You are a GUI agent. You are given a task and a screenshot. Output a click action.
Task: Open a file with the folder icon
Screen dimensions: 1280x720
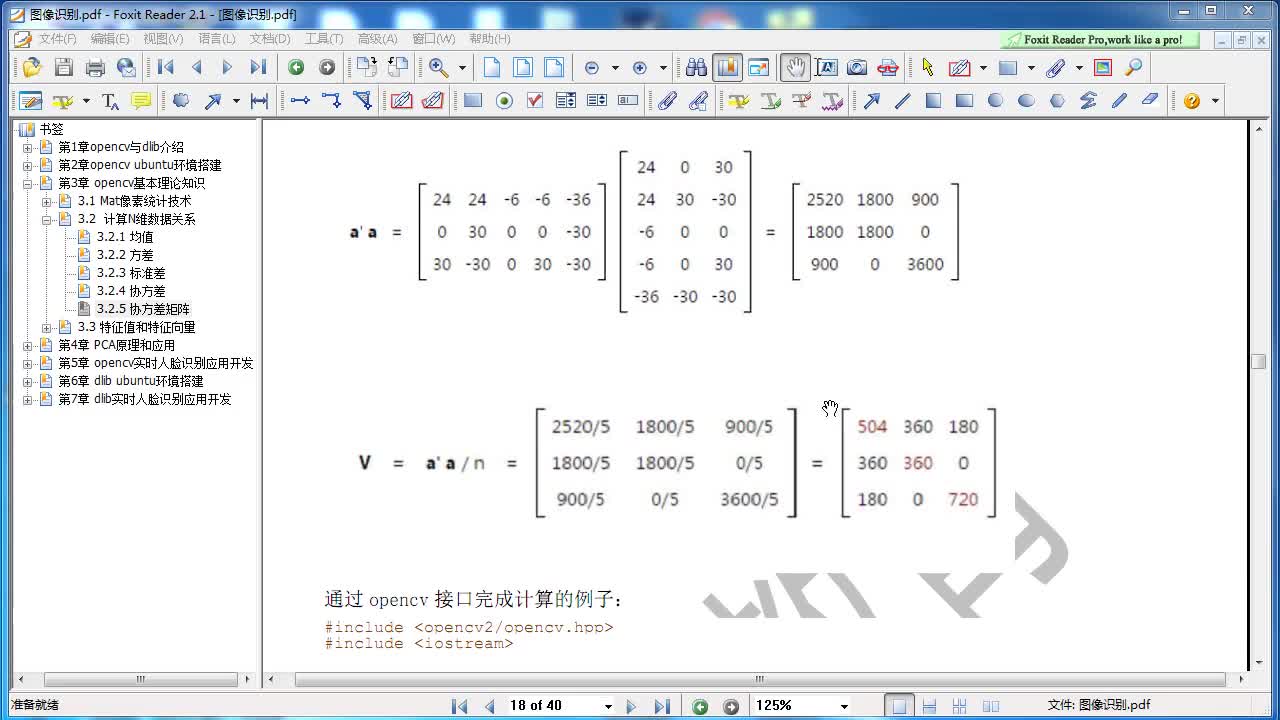(32, 67)
